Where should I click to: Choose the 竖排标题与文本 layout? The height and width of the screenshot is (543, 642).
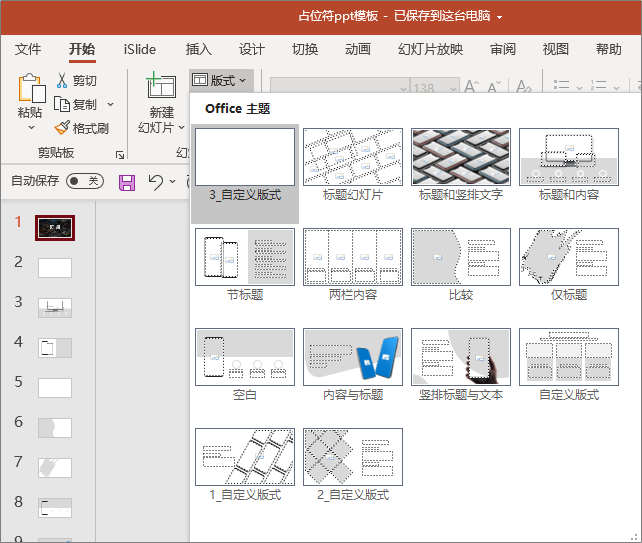[x=461, y=364]
